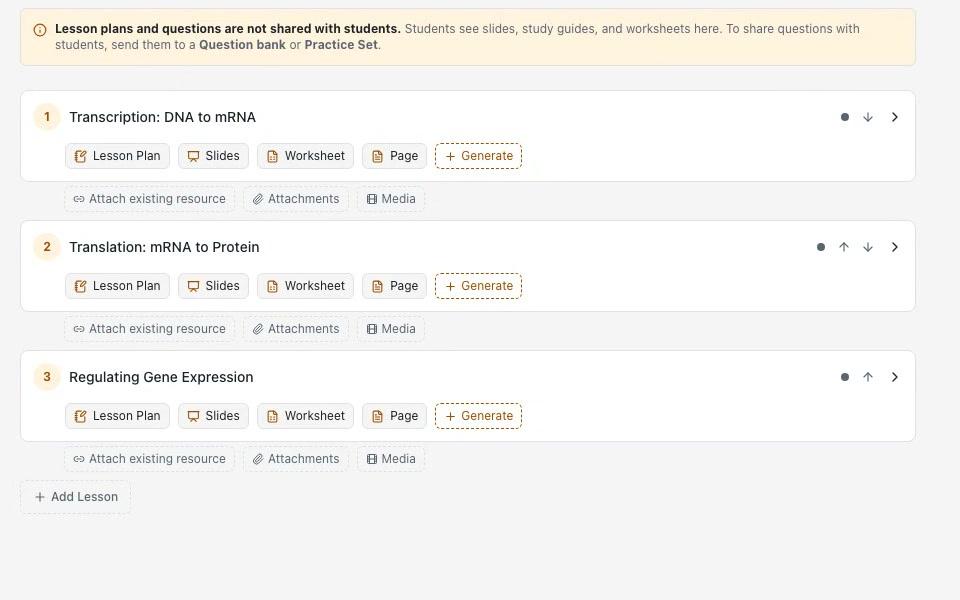The image size is (960, 600).
Task: Expand the Regulating Gene Expression lesson
Action: (894, 377)
